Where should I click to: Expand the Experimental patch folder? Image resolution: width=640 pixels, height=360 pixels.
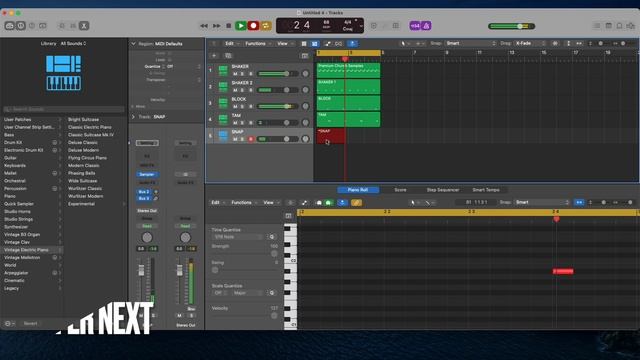pyautogui.click(x=124, y=204)
